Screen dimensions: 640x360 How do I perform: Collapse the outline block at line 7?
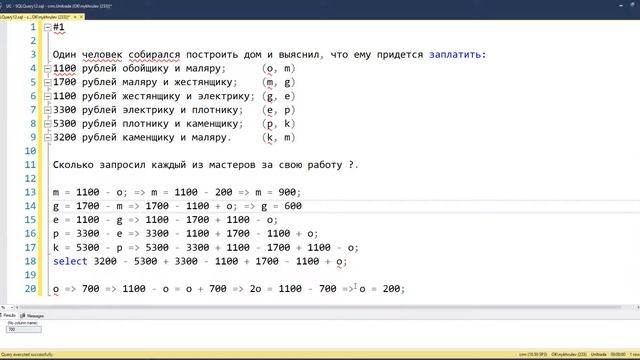pos(47,110)
